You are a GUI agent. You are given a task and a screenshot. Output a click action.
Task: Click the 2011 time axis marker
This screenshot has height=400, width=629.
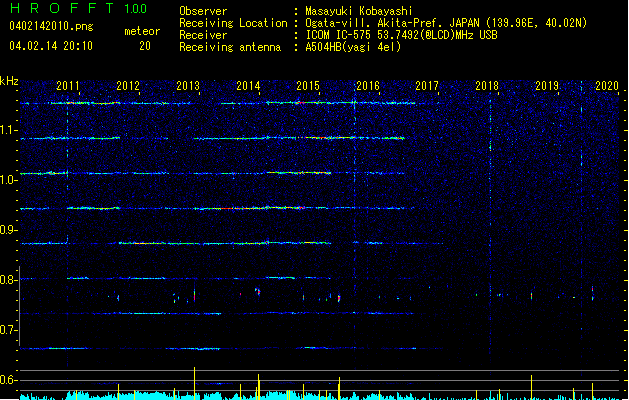(68, 86)
